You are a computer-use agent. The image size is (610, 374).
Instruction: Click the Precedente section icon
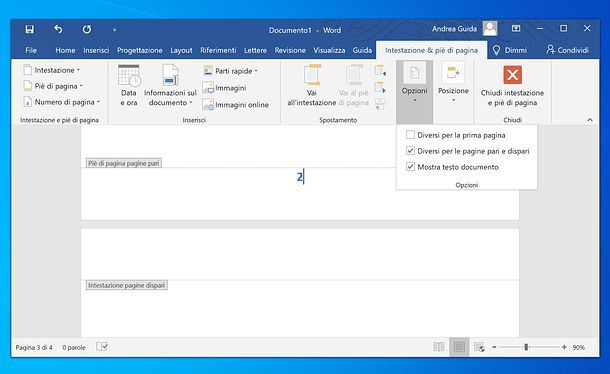click(380, 71)
